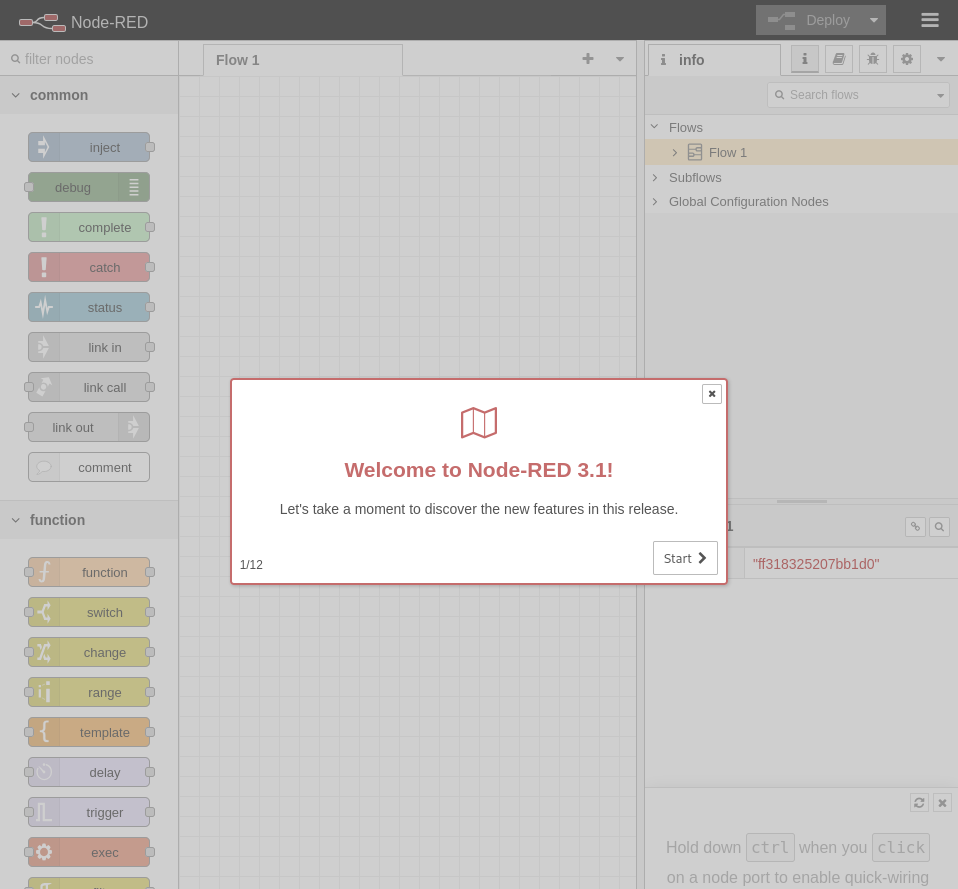
Task: Open the Deploy options dropdown arrow
Action: coord(873,20)
